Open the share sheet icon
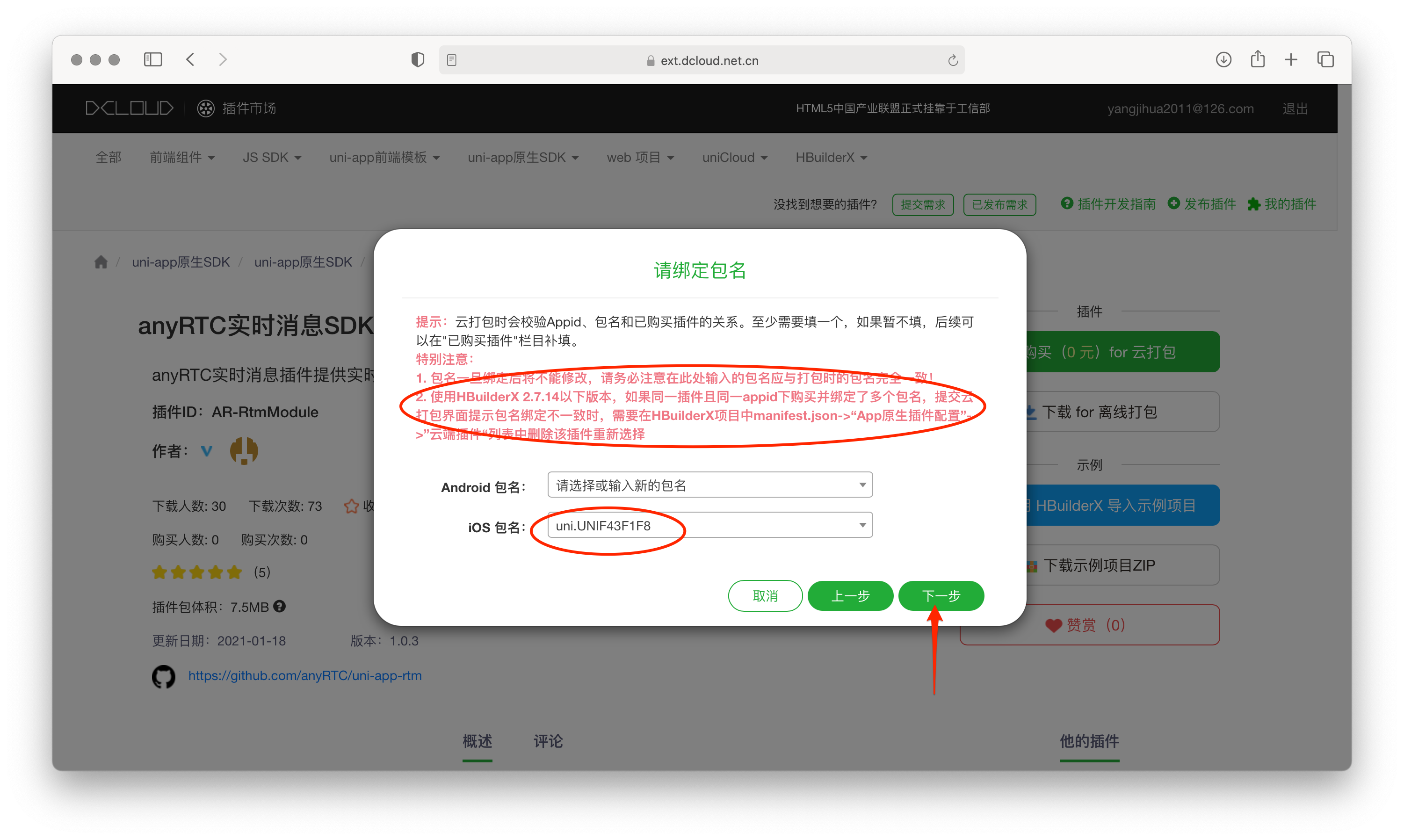Viewport: 1404px width, 840px height. (1258, 59)
